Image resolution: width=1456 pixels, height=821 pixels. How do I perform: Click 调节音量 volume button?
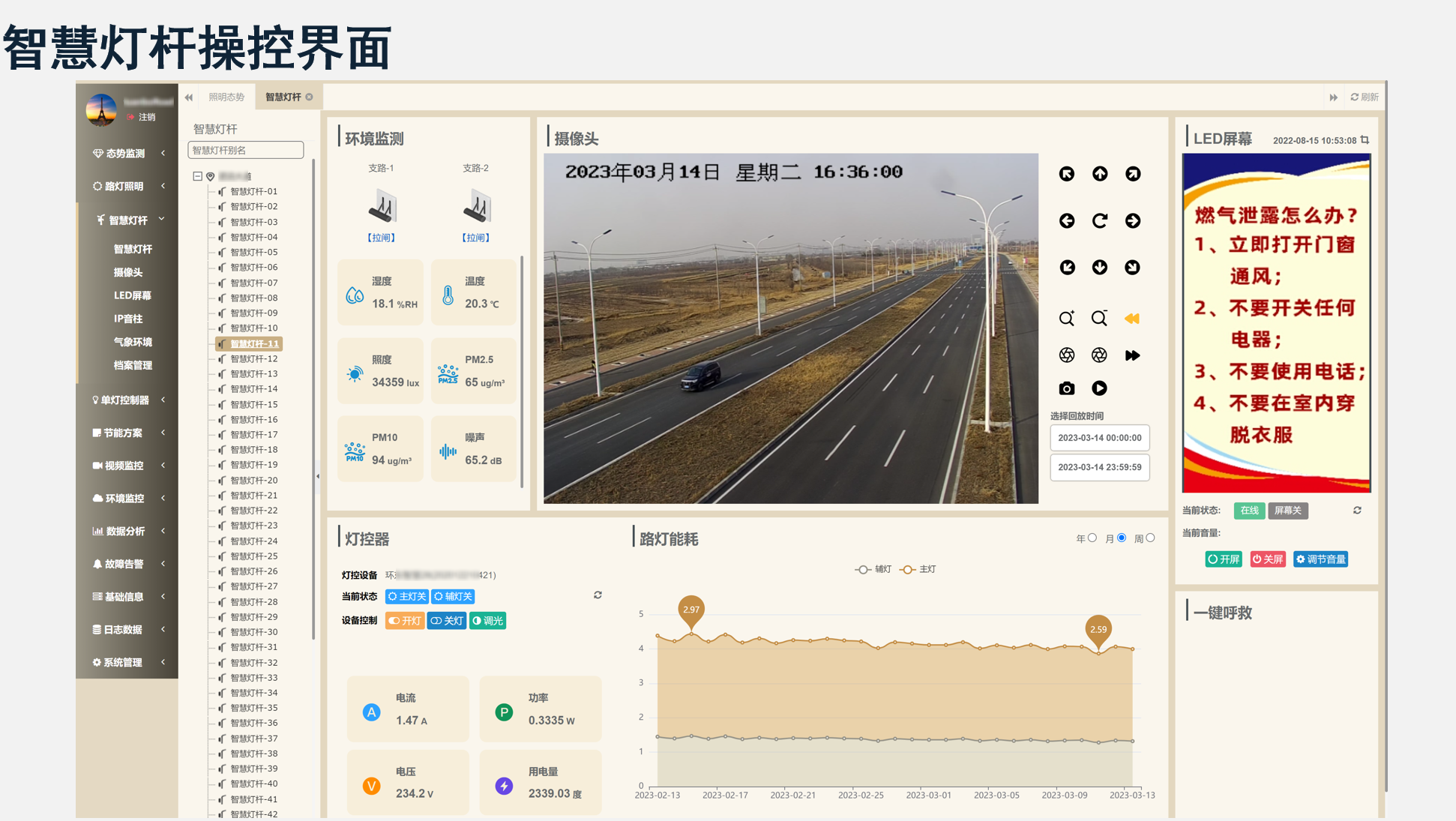(x=1321, y=559)
